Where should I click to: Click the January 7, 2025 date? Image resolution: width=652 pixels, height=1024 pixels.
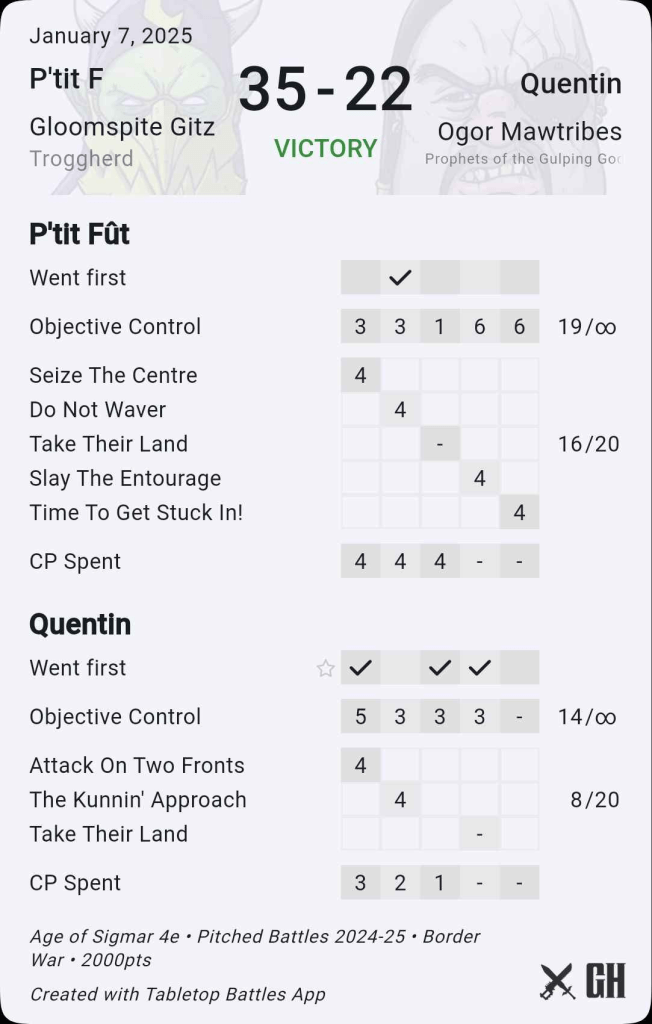point(111,37)
